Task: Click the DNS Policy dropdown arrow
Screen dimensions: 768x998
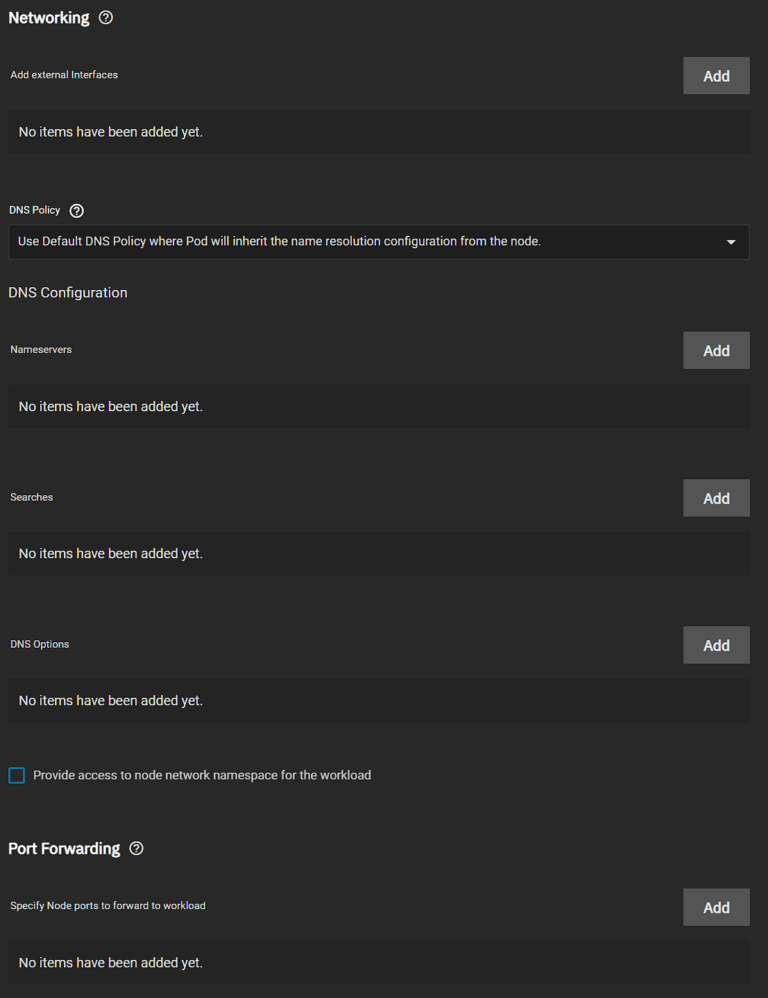Action: click(x=731, y=242)
